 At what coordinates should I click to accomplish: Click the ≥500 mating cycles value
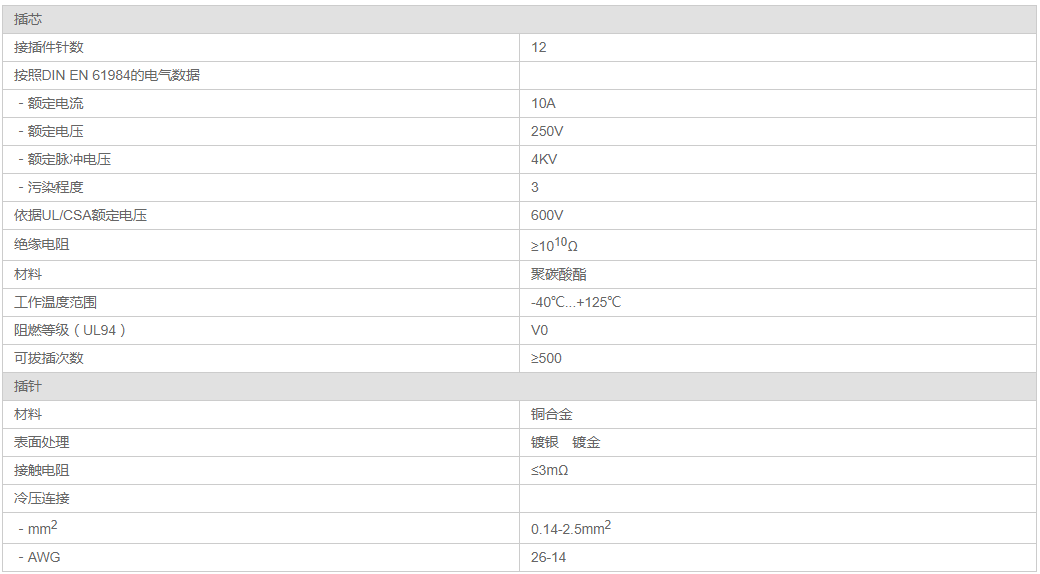tap(546, 358)
